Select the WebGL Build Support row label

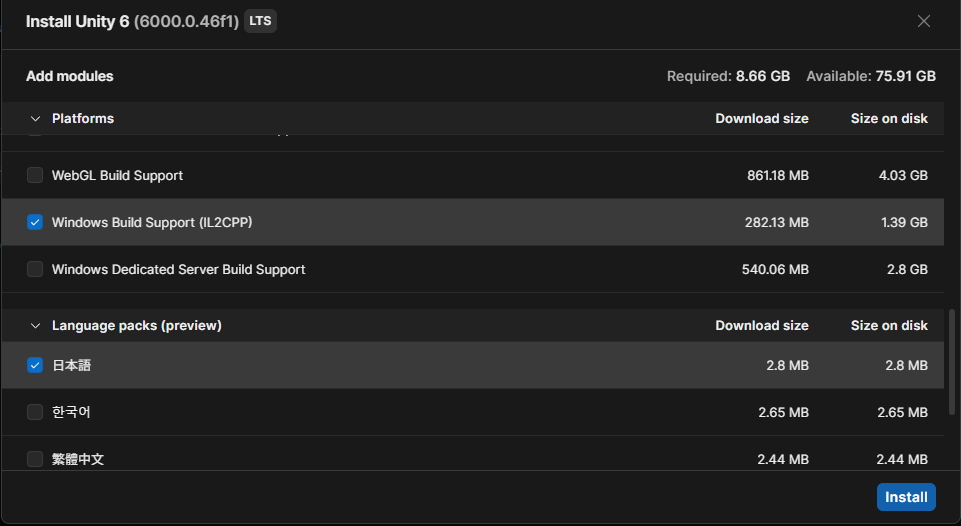click(x=117, y=175)
